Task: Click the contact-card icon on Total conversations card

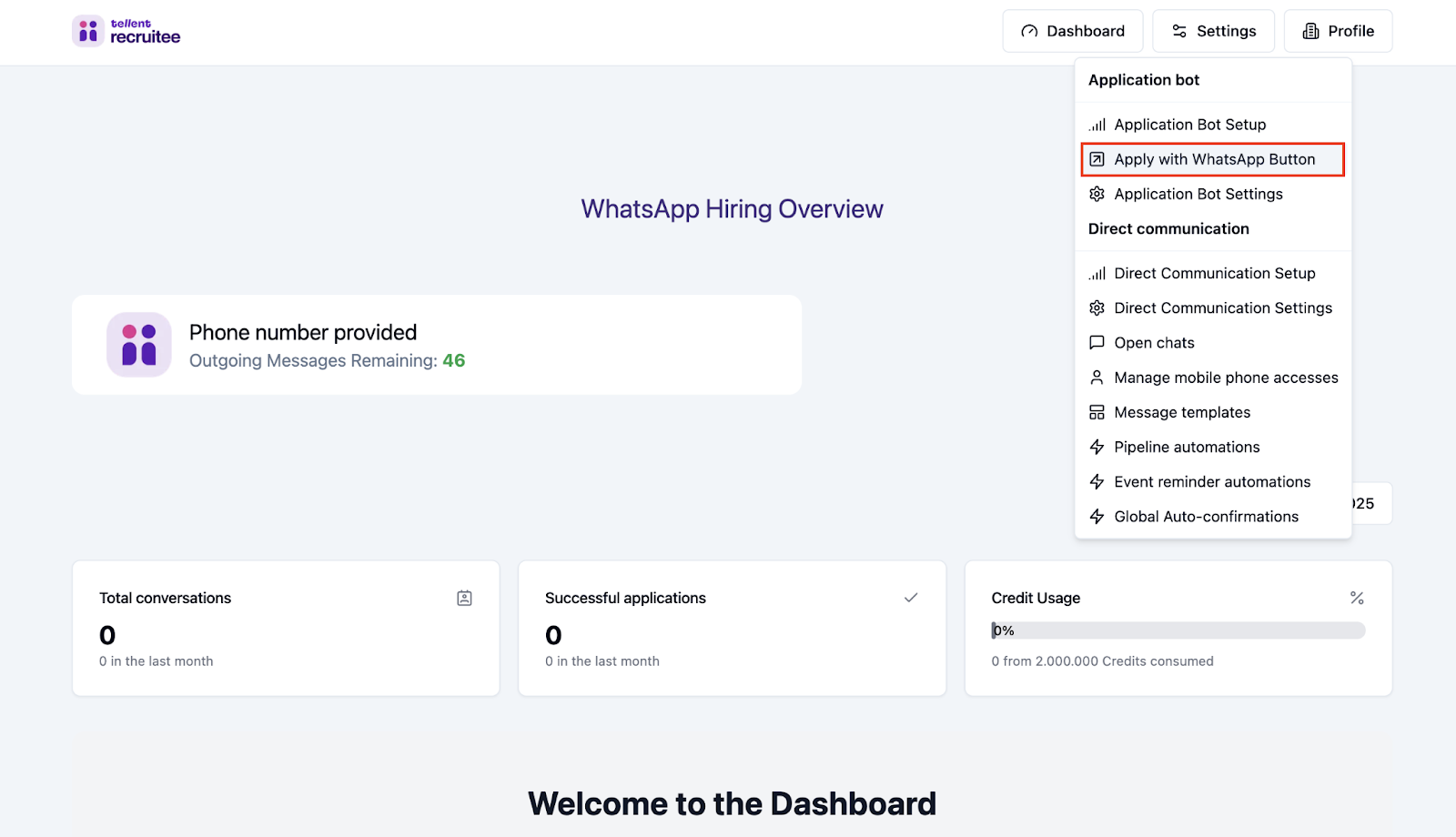Action: click(x=464, y=598)
